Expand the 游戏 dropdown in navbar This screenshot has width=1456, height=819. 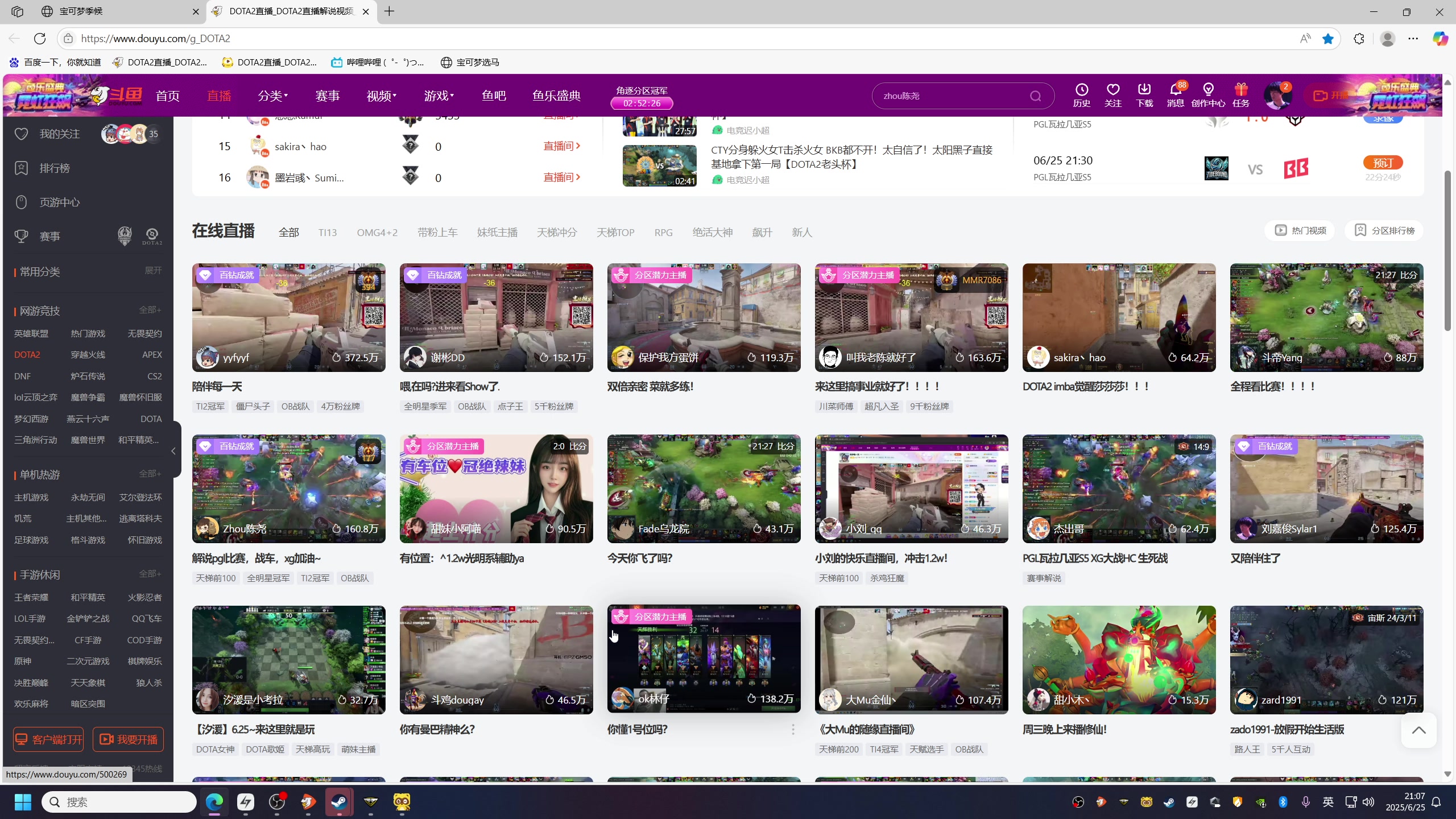tap(439, 96)
